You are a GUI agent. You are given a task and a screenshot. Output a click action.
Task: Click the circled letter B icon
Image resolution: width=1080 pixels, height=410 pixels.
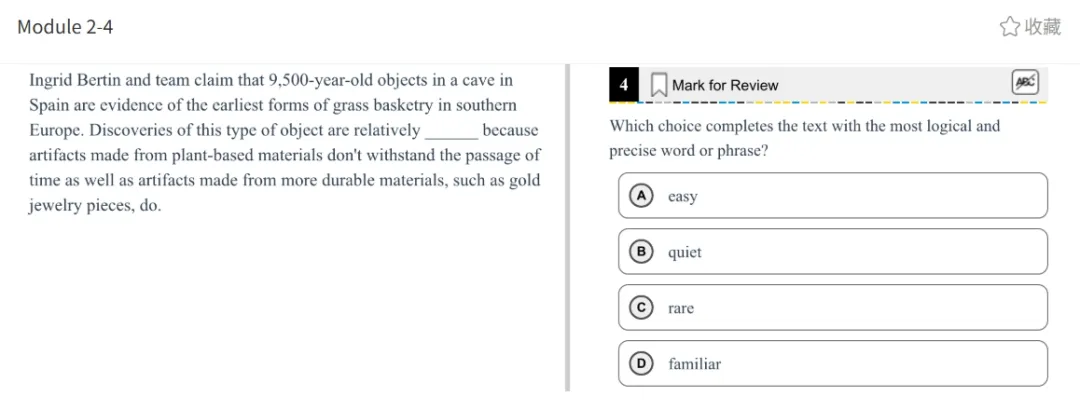(640, 252)
